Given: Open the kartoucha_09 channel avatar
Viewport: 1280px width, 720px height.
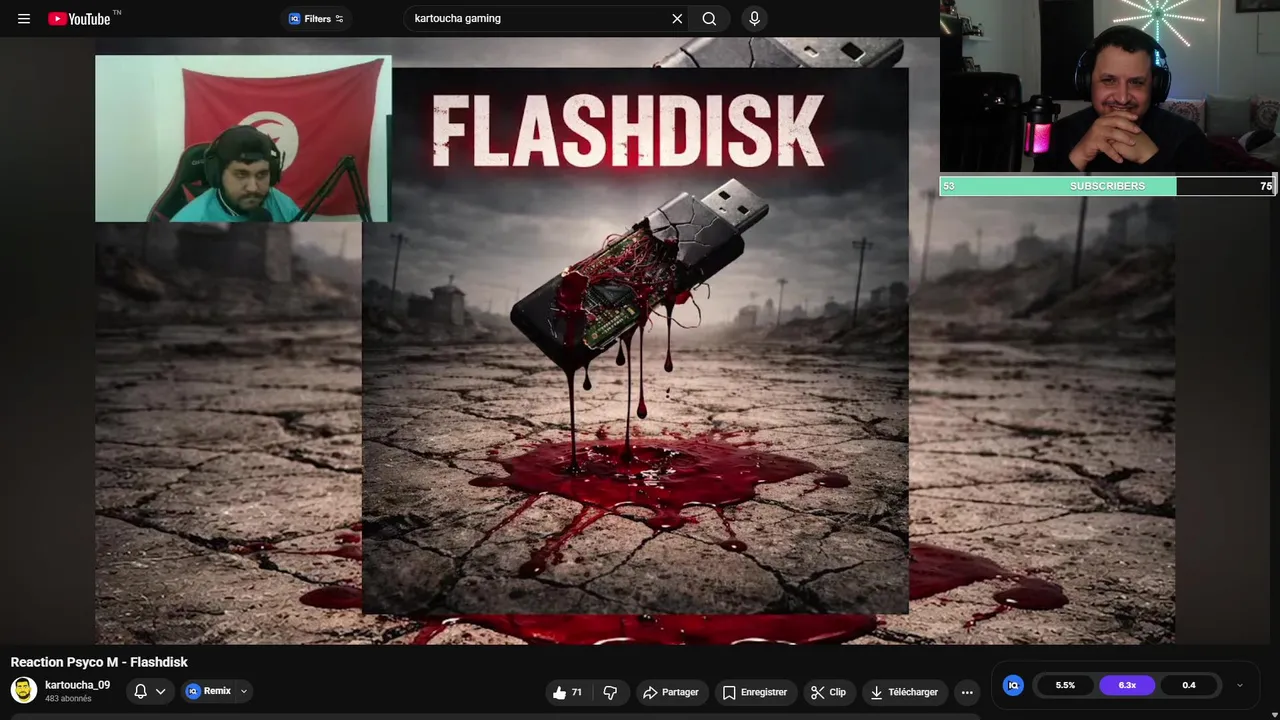Looking at the screenshot, I should pyautogui.click(x=24, y=690).
